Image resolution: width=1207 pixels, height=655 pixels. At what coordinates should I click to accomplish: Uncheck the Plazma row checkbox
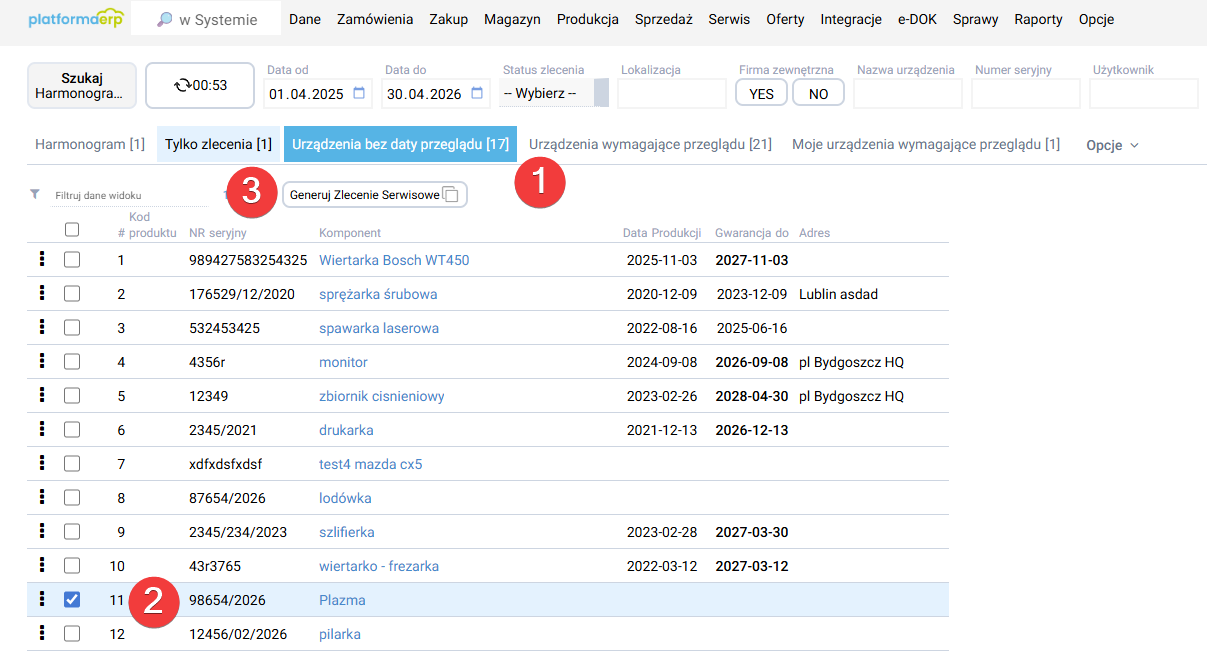[x=72, y=600]
